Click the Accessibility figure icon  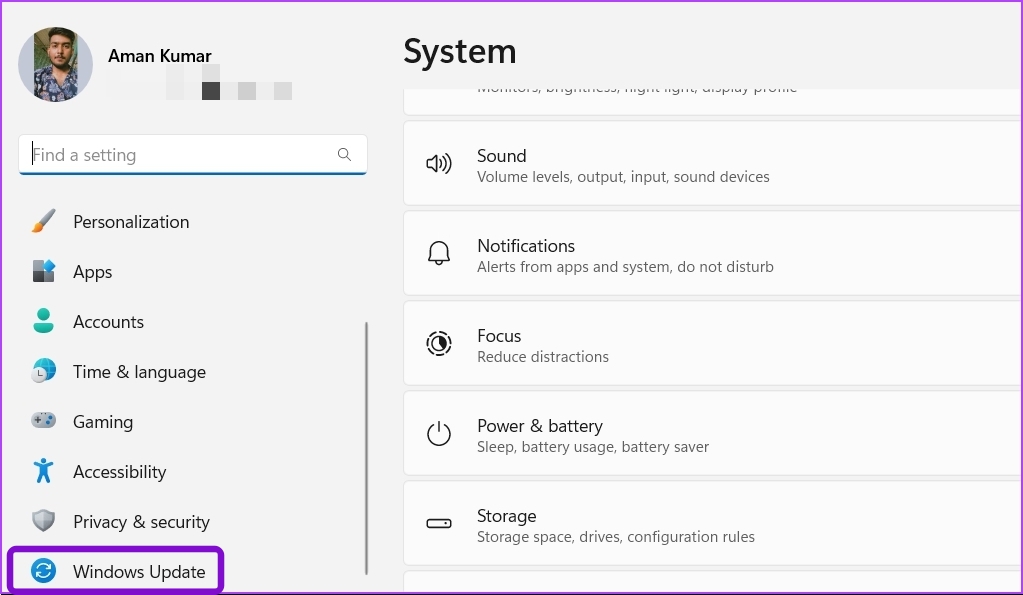(44, 471)
